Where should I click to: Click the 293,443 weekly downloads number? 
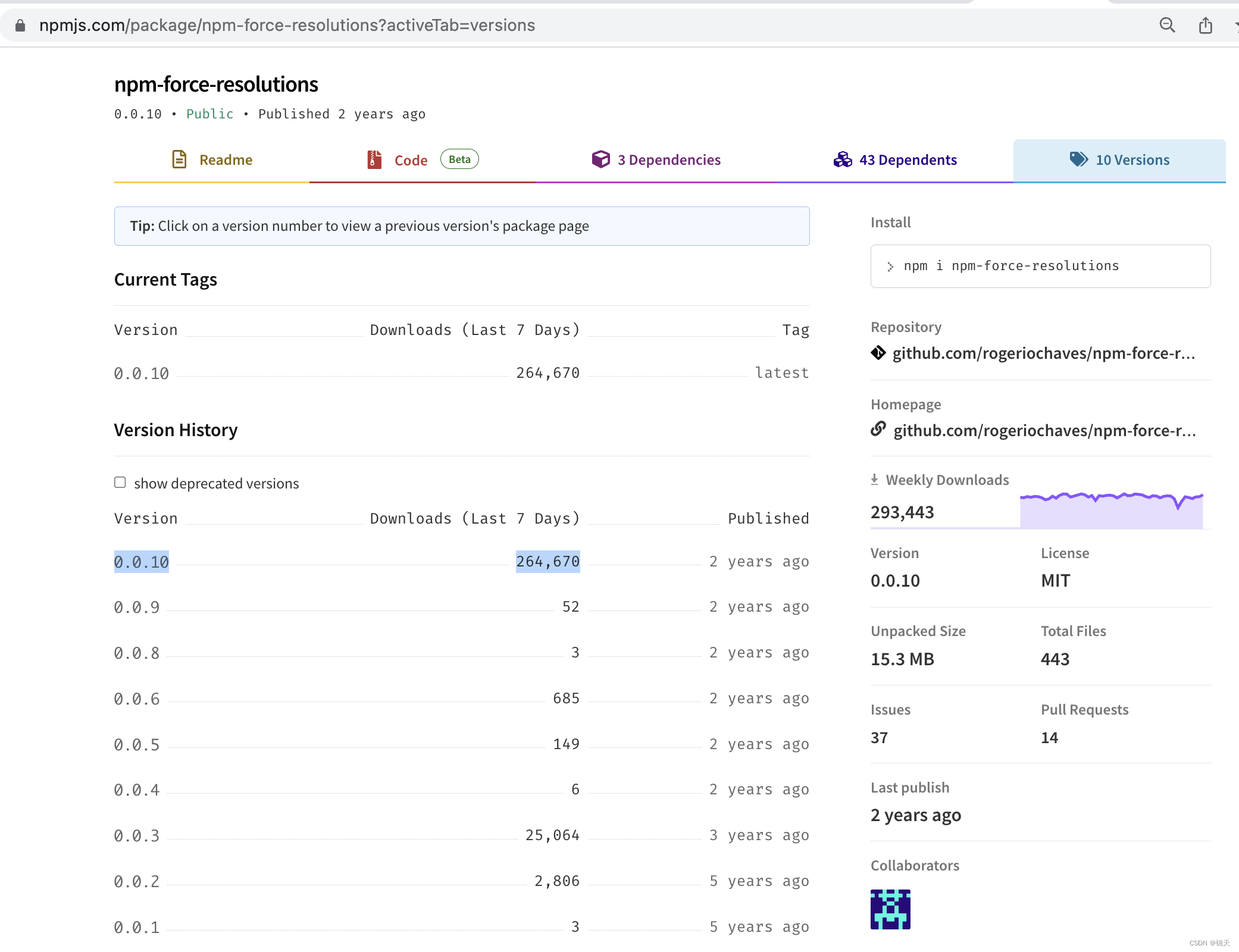[902, 512]
